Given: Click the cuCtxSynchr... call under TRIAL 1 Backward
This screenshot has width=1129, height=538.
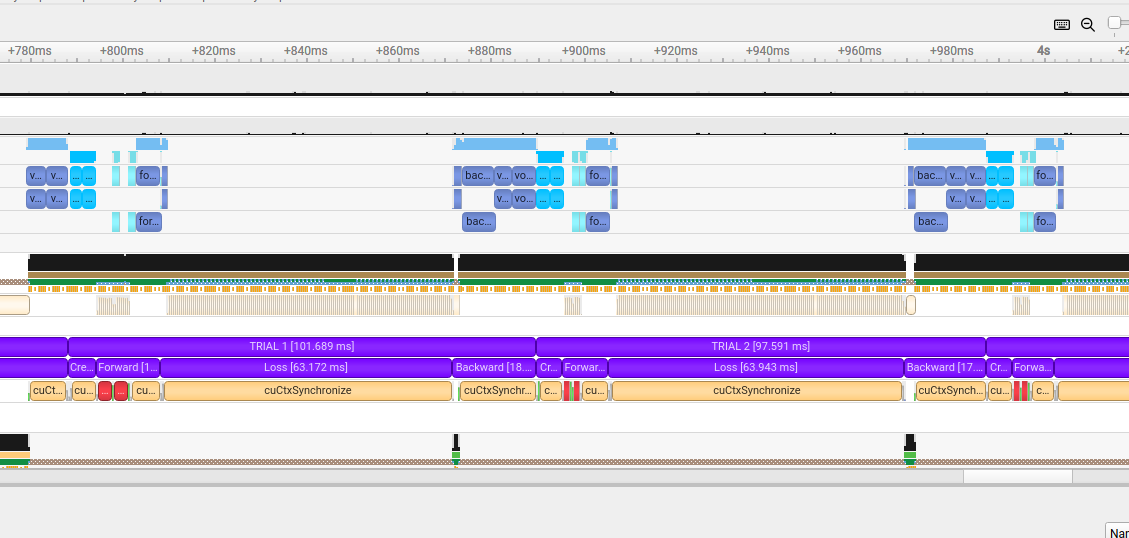Looking at the screenshot, I should point(498,391).
